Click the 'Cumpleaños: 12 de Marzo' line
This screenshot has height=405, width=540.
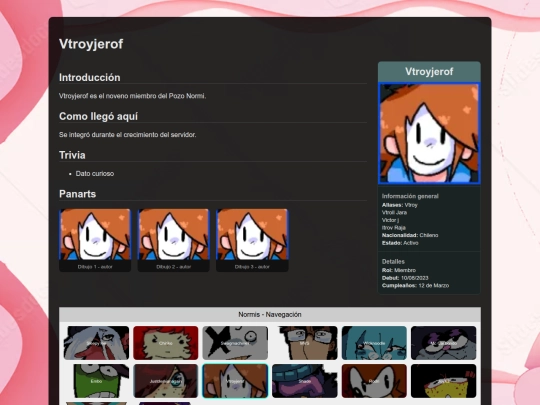pyautogui.click(x=415, y=285)
